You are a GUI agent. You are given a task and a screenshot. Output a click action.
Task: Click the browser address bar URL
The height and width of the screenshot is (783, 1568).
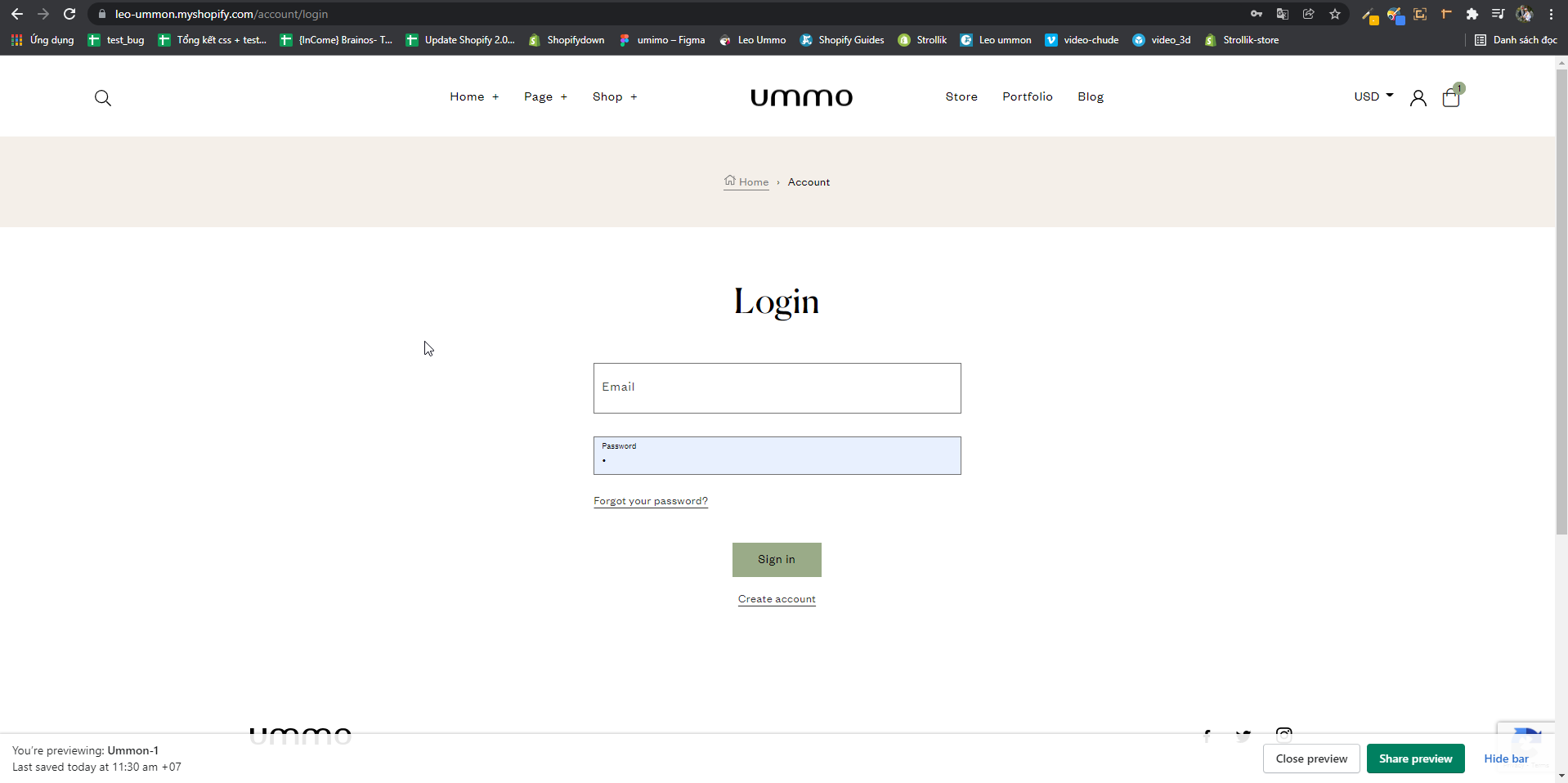(x=222, y=14)
